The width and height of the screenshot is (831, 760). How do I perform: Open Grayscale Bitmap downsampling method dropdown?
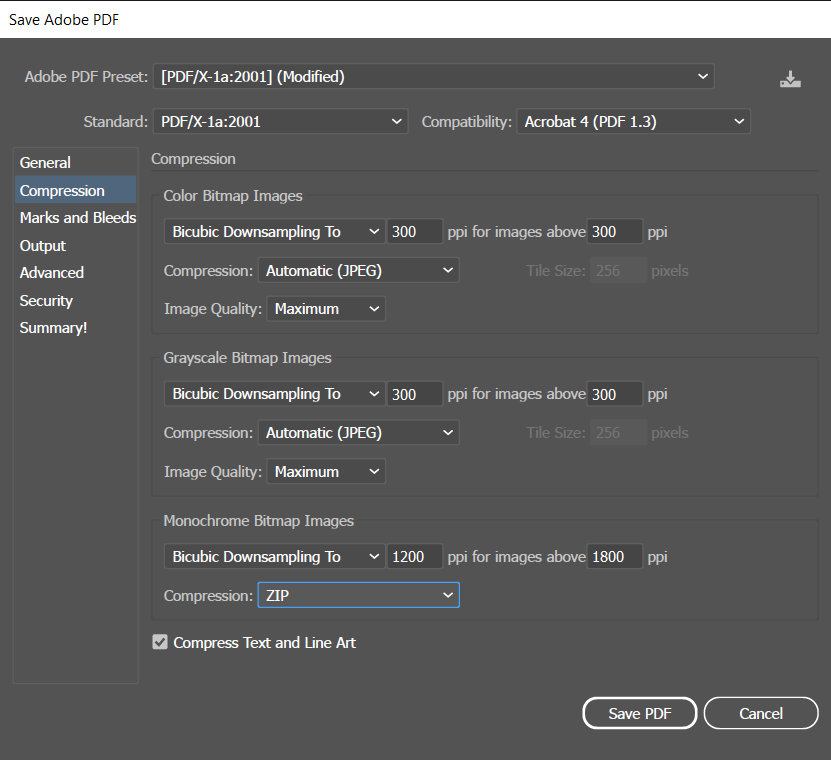click(x=275, y=394)
